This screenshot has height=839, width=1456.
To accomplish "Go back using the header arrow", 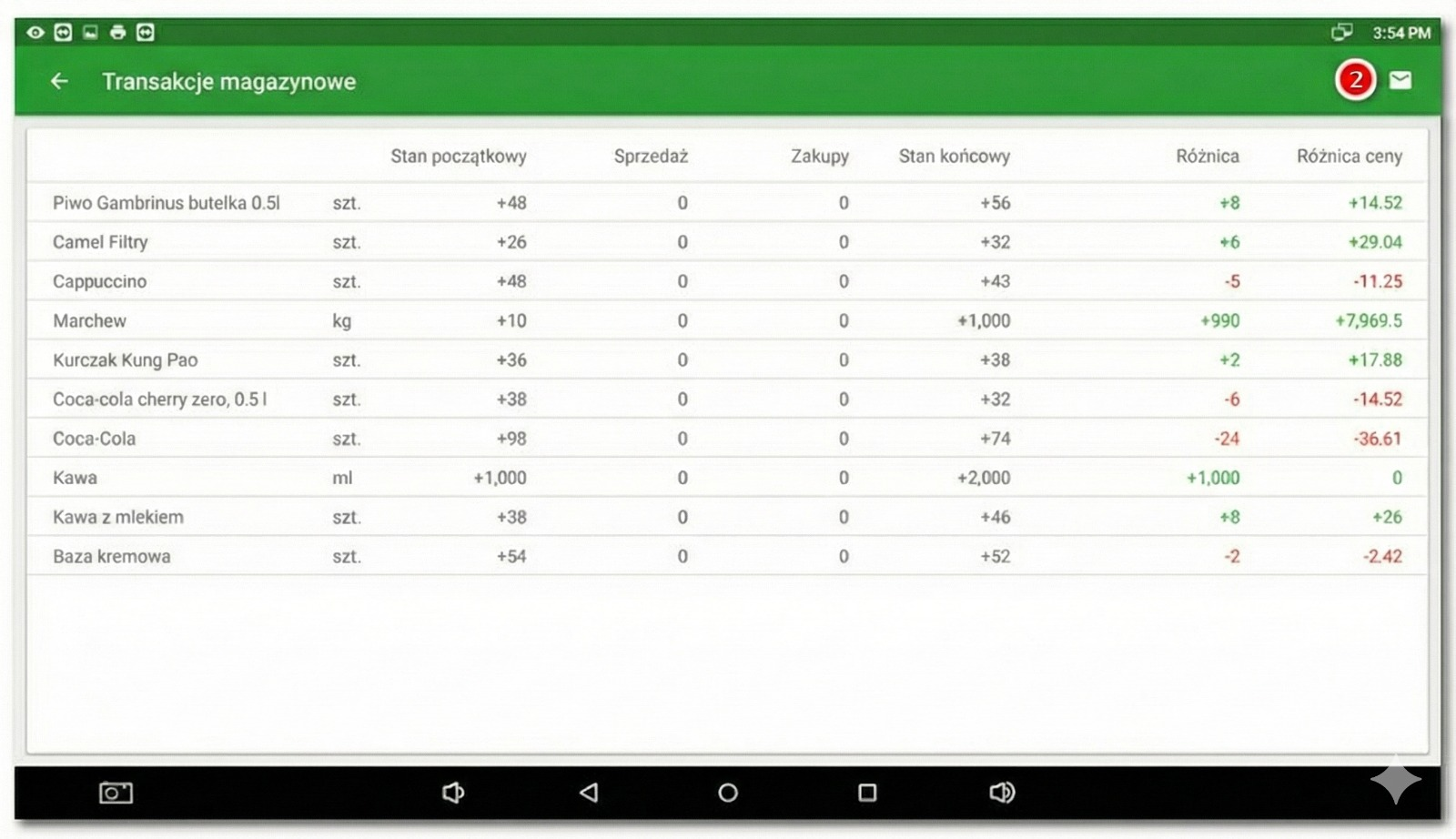I will (x=59, y=81).
